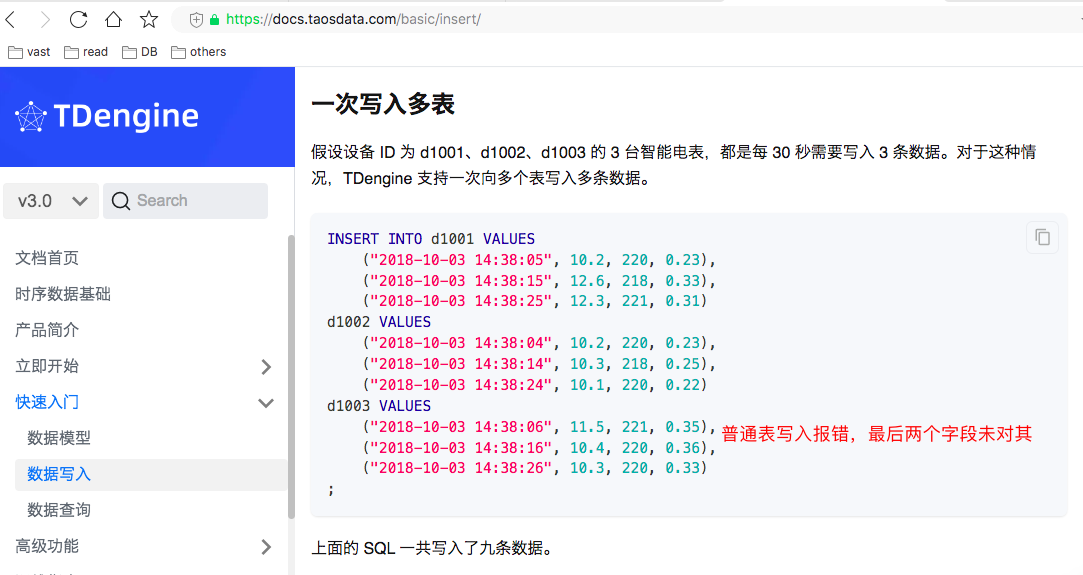Reload the page with the refresh icon
Screen dimensions: 1083x575
tap(78, 19)
